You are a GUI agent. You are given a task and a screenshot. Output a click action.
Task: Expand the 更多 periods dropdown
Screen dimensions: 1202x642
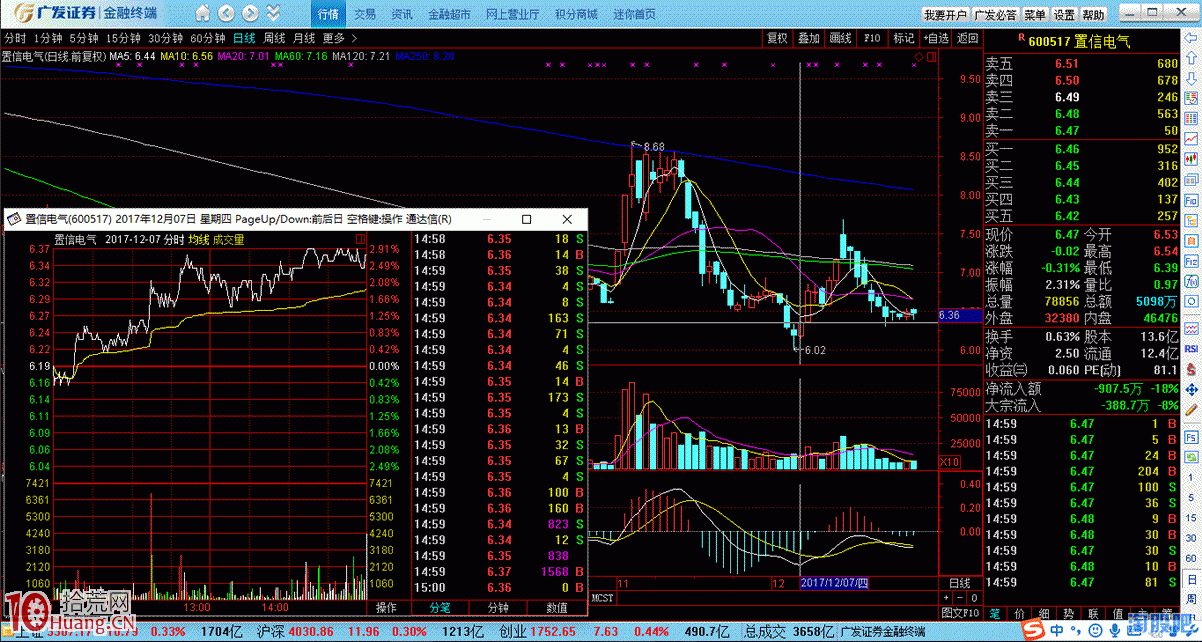(339, 38)
